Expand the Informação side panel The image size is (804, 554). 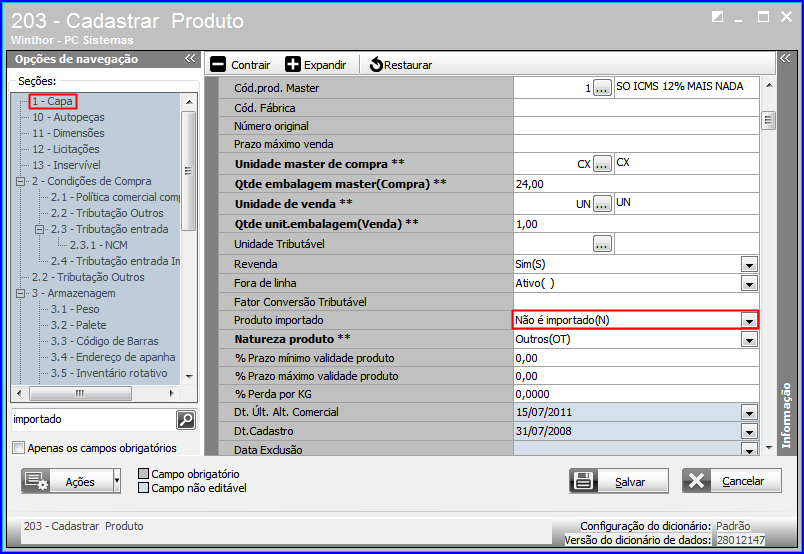tap(785, 58)
